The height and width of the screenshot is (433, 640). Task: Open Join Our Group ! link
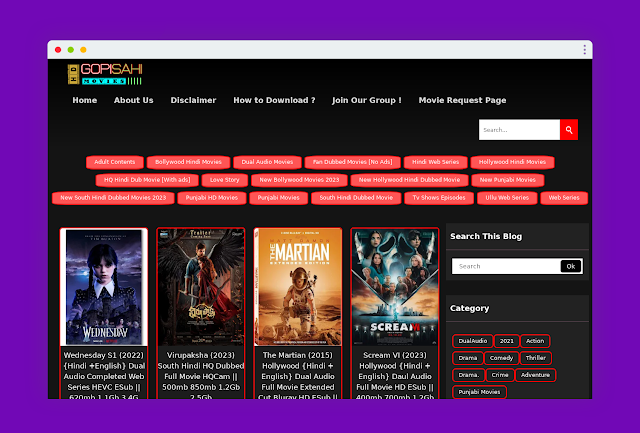[366, 100]
